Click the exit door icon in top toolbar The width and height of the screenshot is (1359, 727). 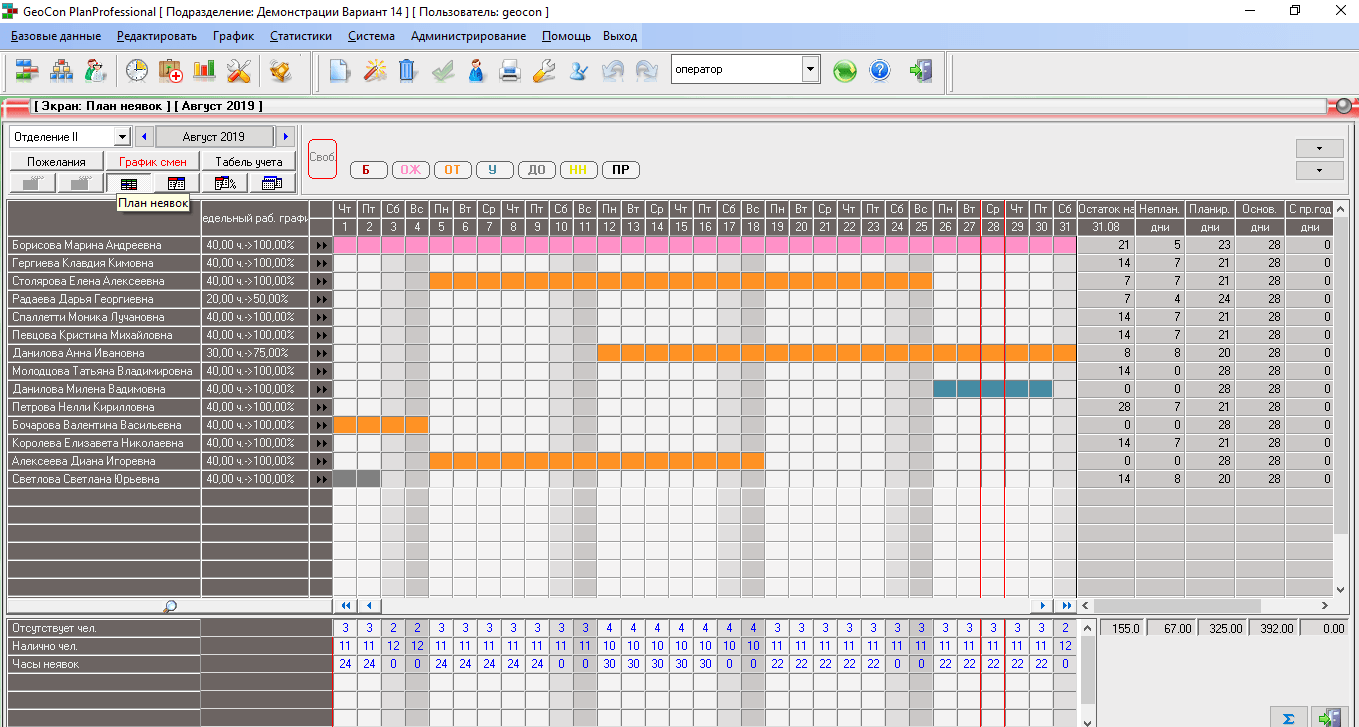[921, 71]
